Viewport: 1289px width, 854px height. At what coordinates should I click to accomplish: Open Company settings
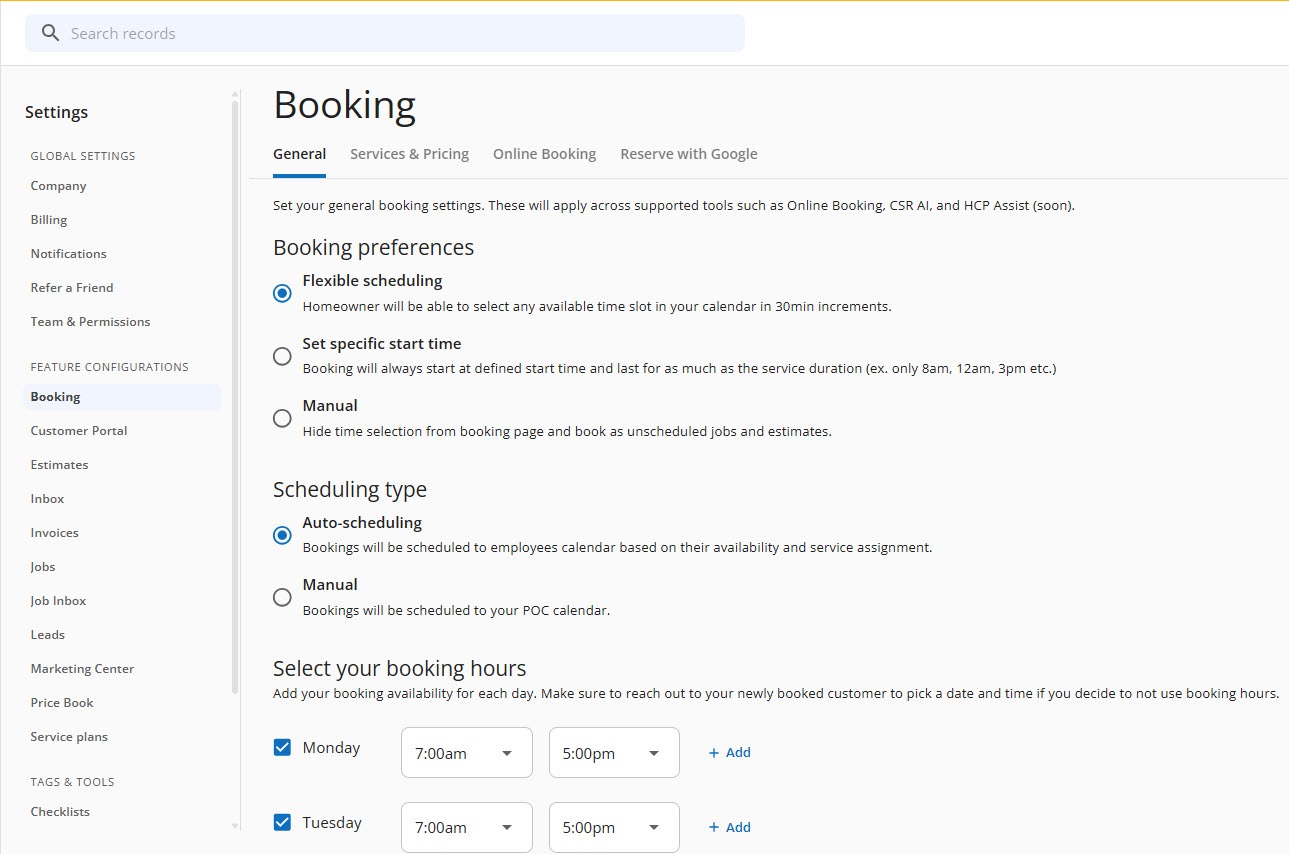[x=58, y=186]
